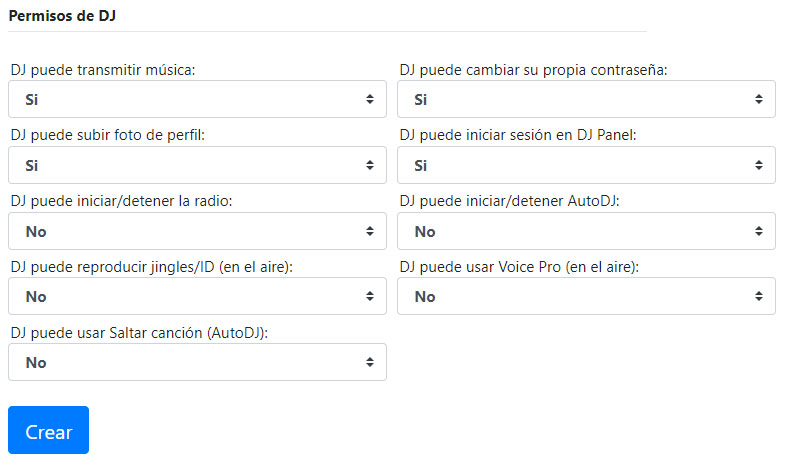Click the blue Crear button

48,431
